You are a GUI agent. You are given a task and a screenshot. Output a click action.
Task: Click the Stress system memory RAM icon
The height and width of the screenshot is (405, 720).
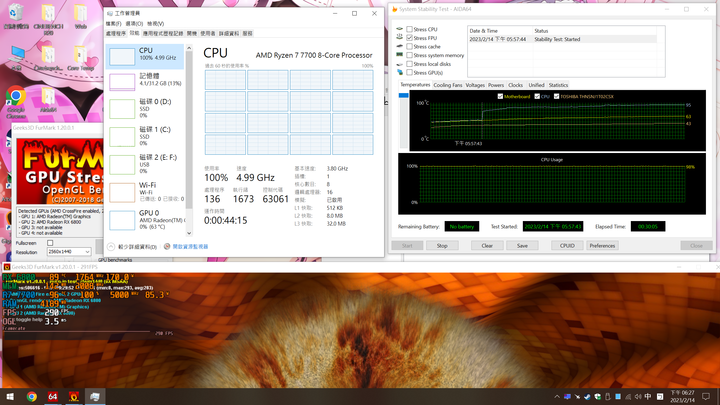pos(399,55)
